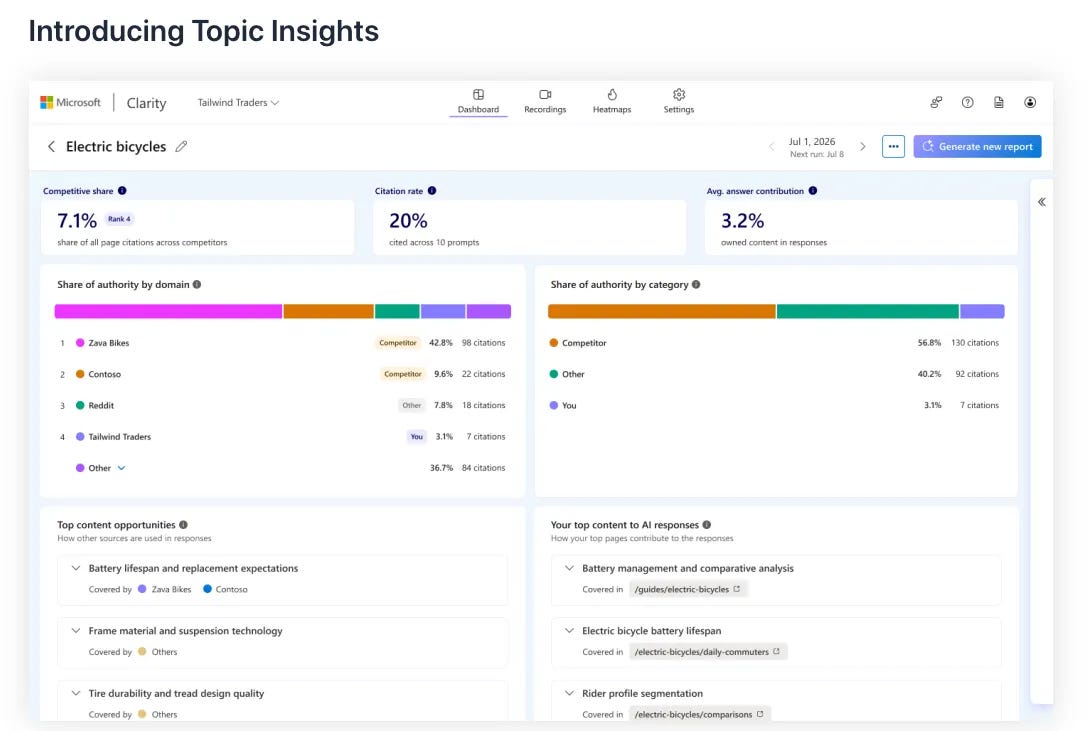Go to next report date arrow

(862, 146)
